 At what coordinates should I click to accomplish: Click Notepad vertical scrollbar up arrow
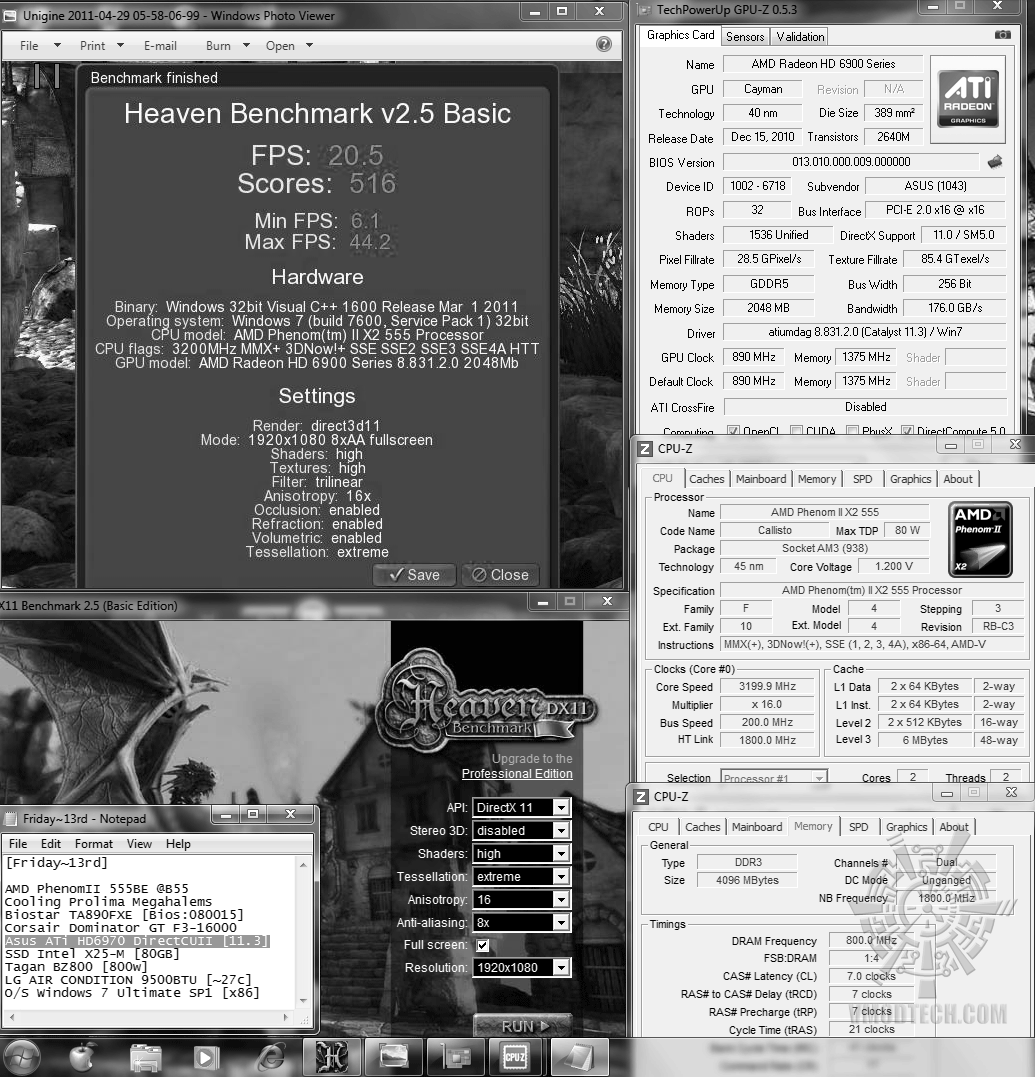point(304,865)
